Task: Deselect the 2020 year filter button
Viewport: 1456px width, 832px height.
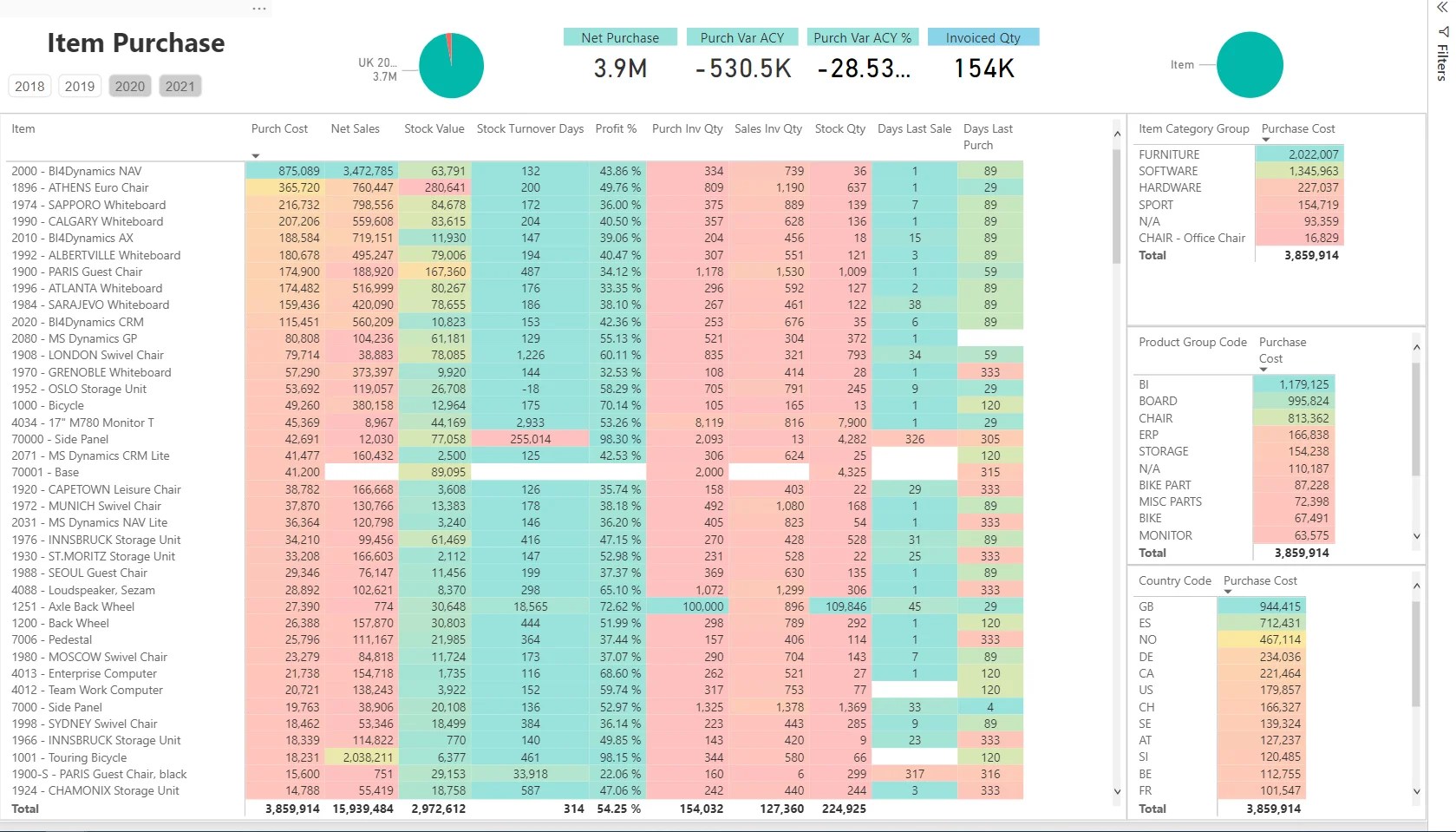Action: pos(129,86)
